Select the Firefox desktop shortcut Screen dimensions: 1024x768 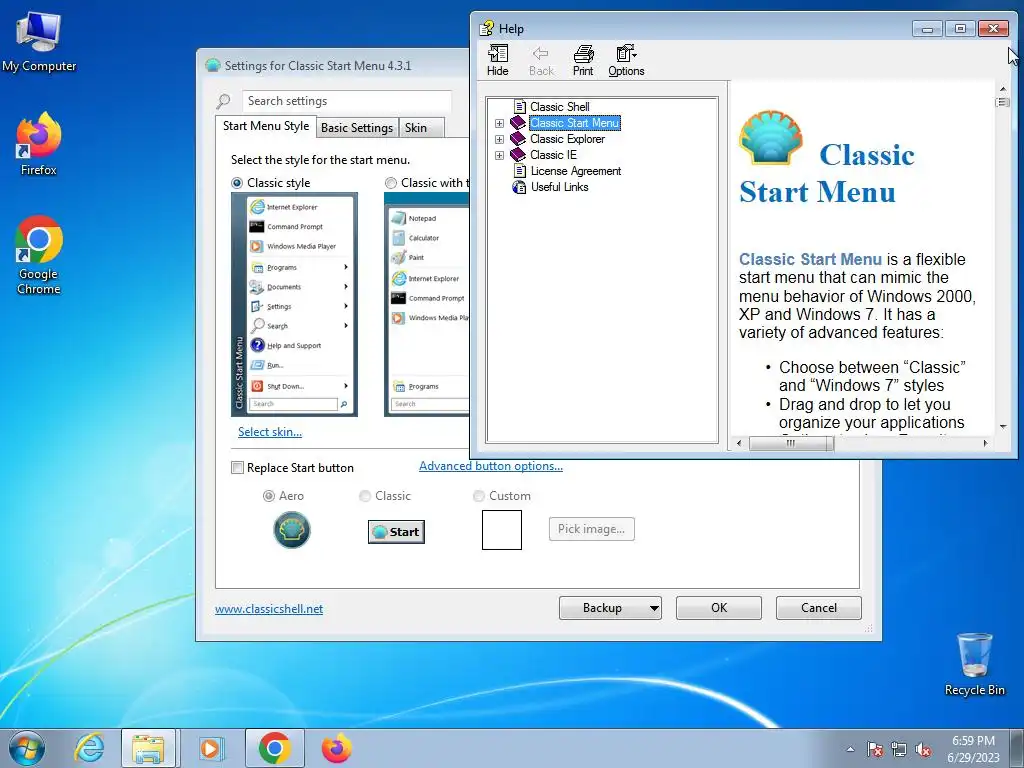click(39, 144)
